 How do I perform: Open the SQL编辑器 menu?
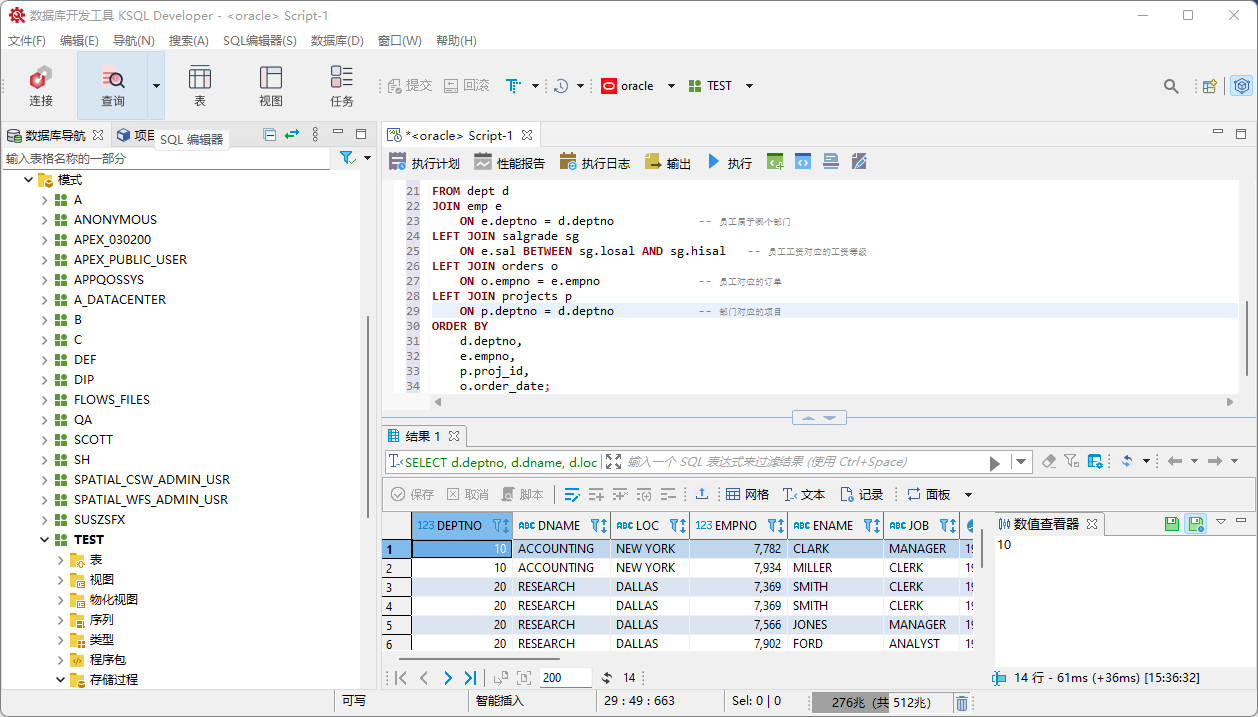259,41
